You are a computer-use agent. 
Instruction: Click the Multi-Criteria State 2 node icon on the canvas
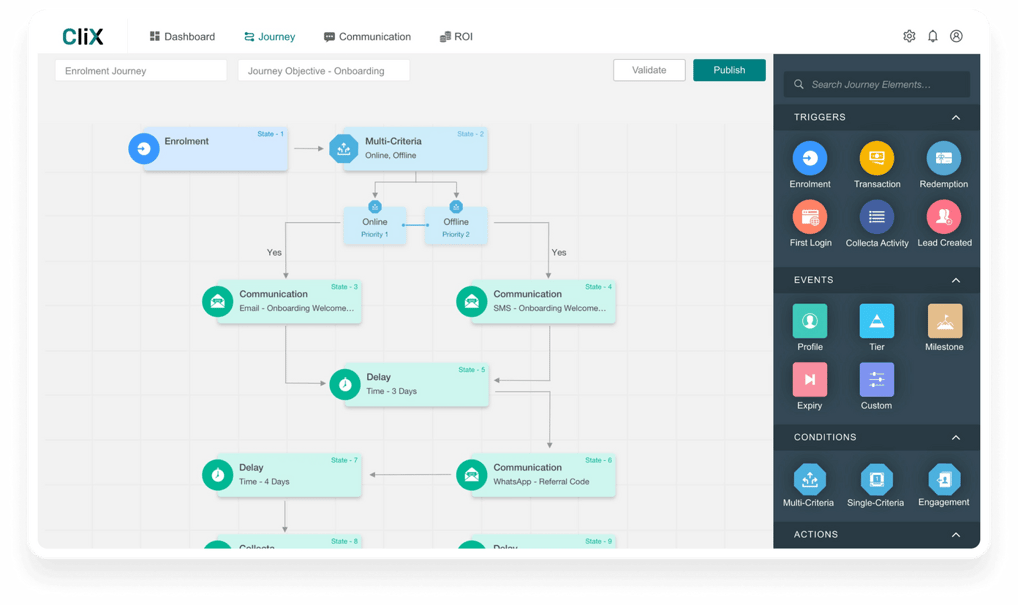click(343, 149)
